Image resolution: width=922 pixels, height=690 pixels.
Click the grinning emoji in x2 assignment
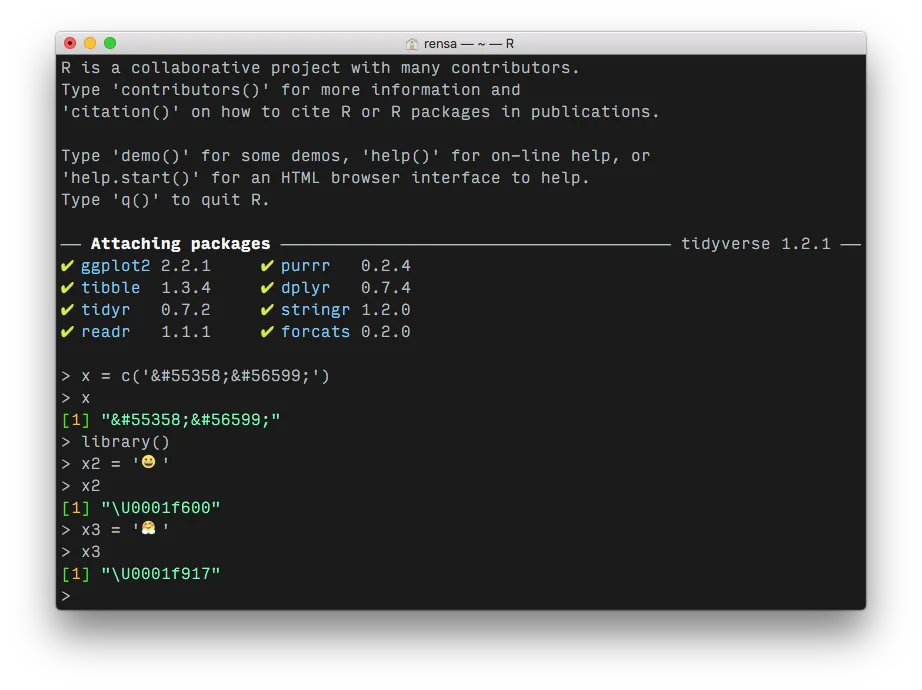pos(148,463)
